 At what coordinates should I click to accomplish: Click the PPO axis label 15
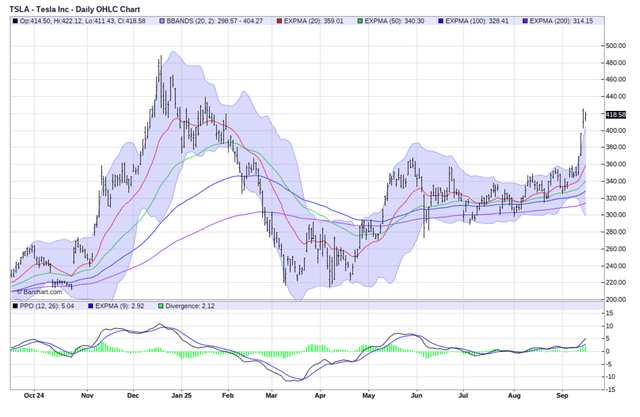[609, 313]
